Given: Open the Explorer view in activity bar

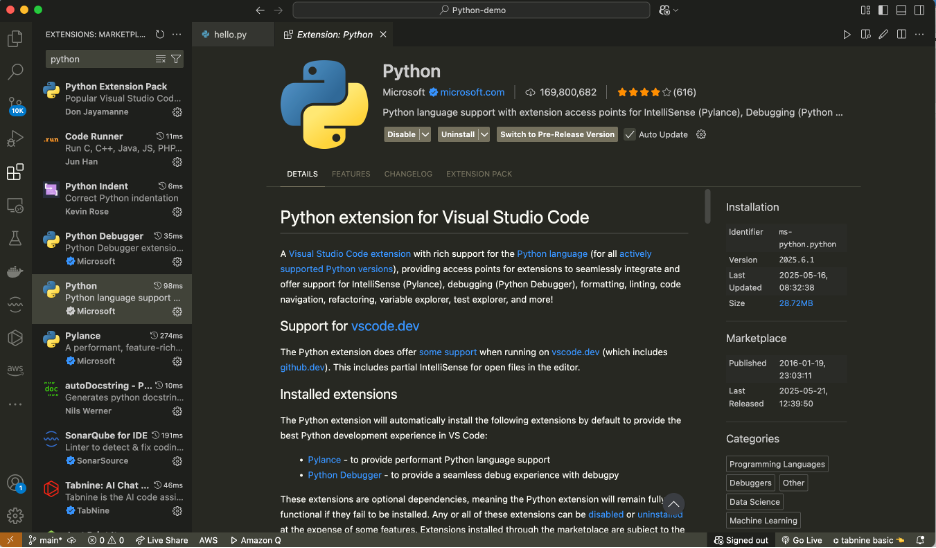Looking at the screenshot, I should pos(15,39).
